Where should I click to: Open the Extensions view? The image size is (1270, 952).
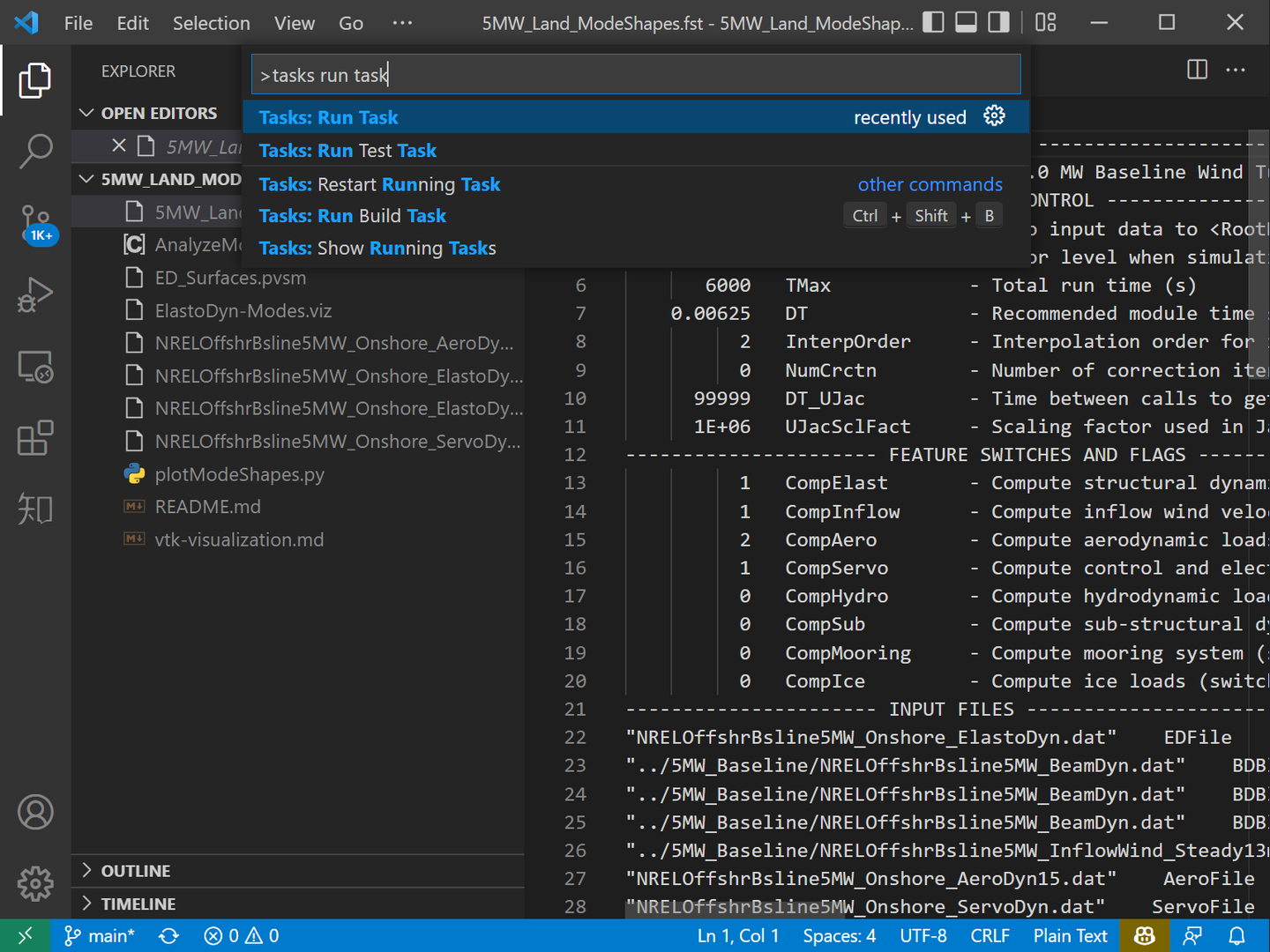35,437
